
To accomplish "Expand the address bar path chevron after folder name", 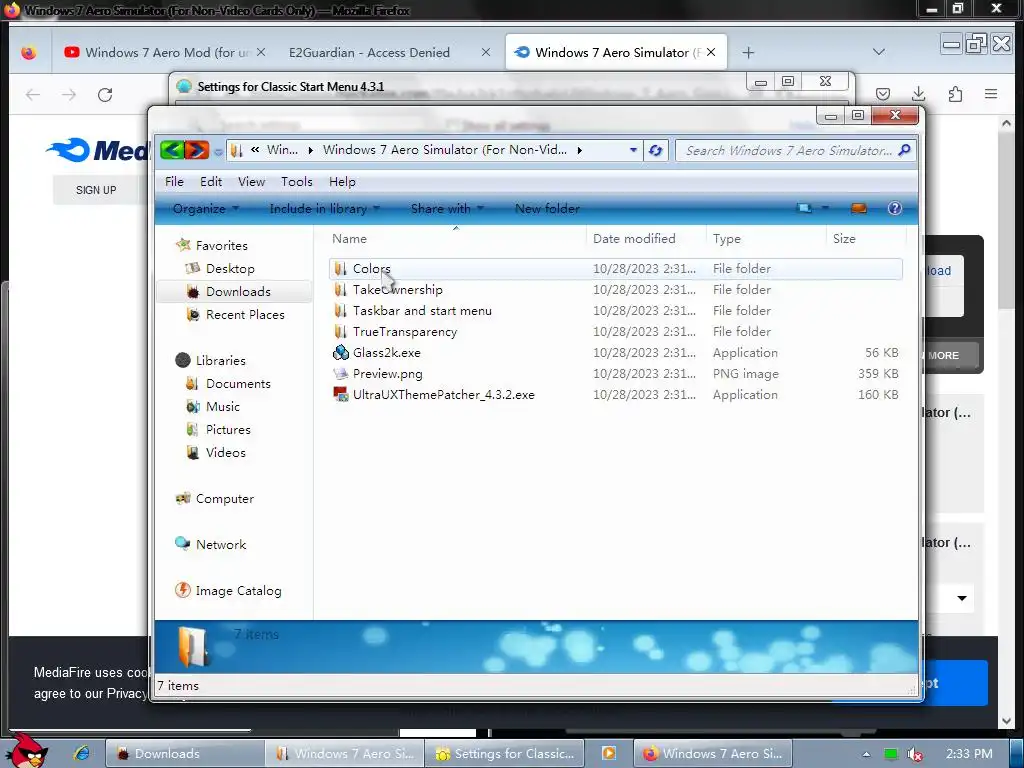I will (x=579, y=150).
